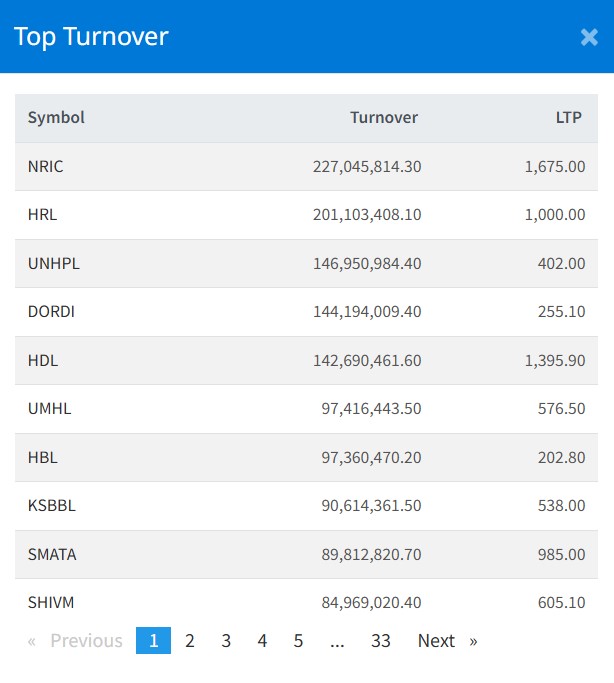Jump to last page 33
Image resolution: width=614 pixels, height=683 pixels.
click(380, 641)
